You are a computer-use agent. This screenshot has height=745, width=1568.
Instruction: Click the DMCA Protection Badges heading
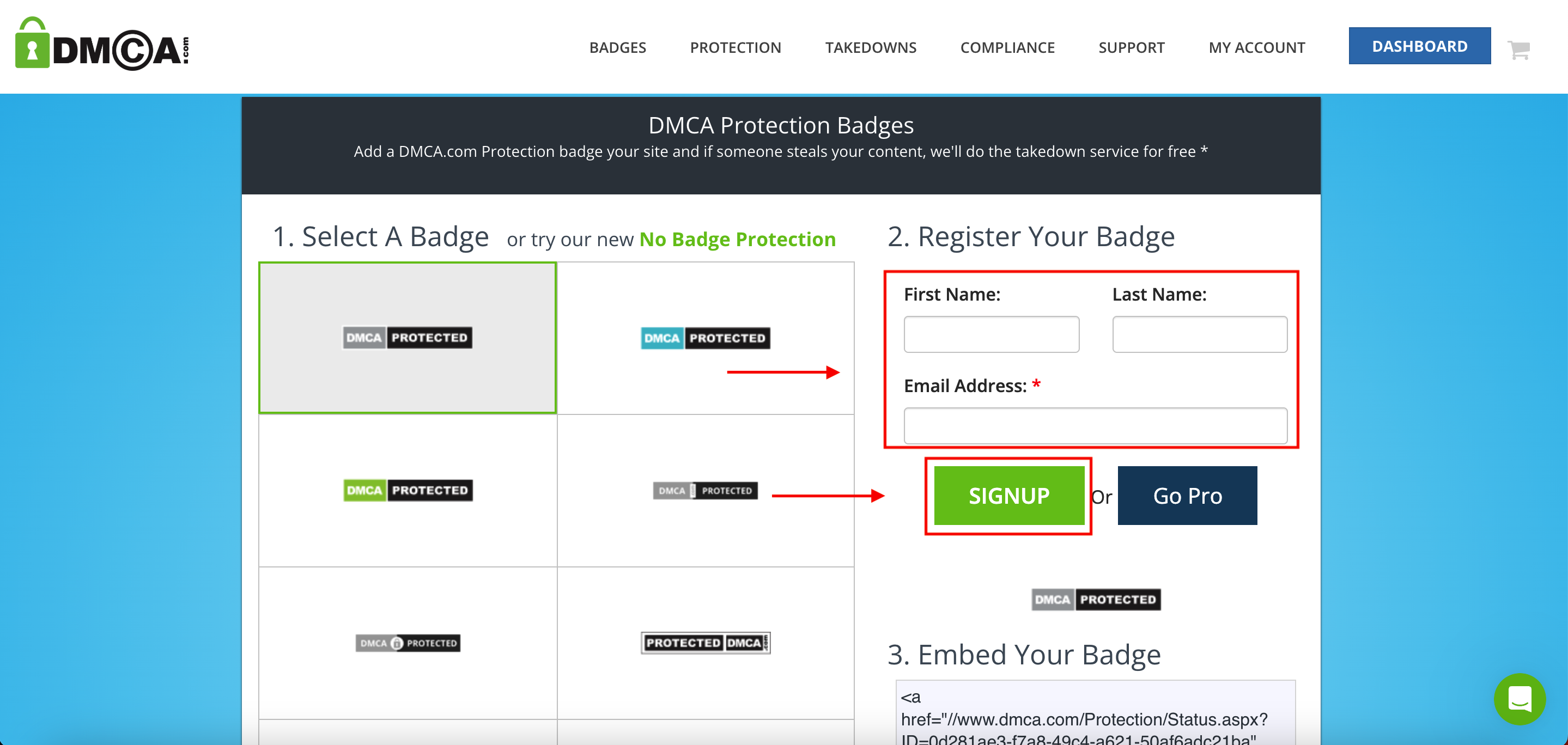coord(781,125)
